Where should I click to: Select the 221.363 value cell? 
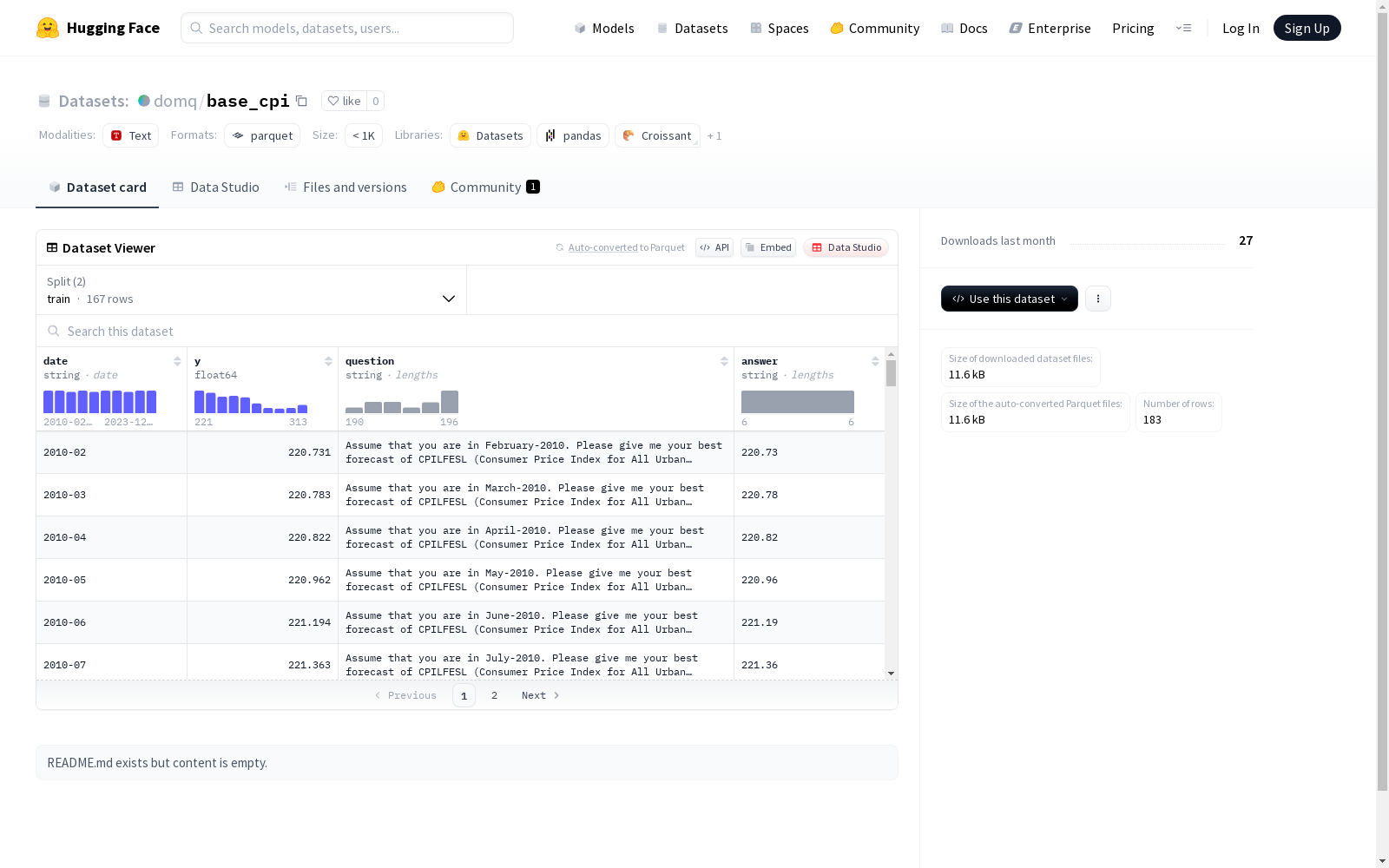point(263,662)
